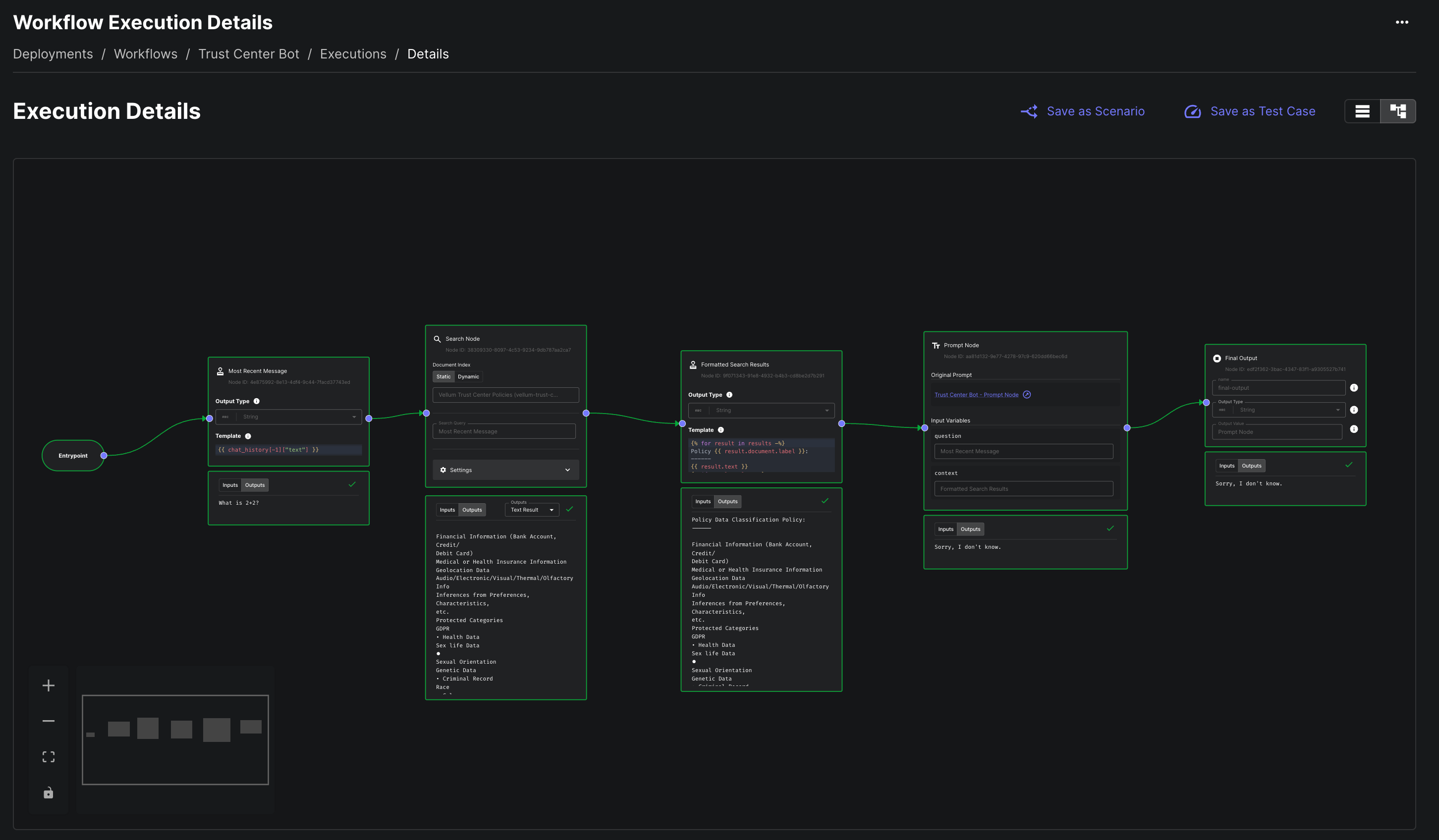Screen dimensions: 1439x840
Task: Open Outputs tab under Most Recent Message
Action: click(255, 485)
